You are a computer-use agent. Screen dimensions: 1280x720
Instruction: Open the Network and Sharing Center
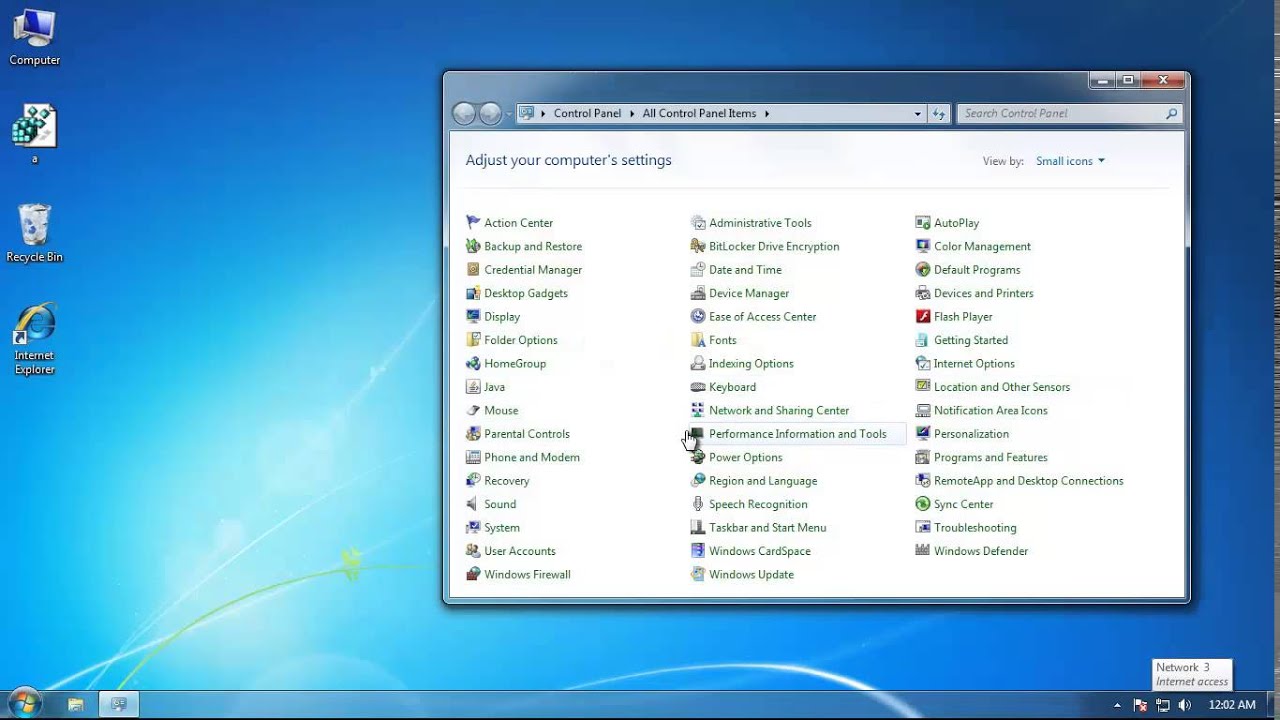point(778,410)
